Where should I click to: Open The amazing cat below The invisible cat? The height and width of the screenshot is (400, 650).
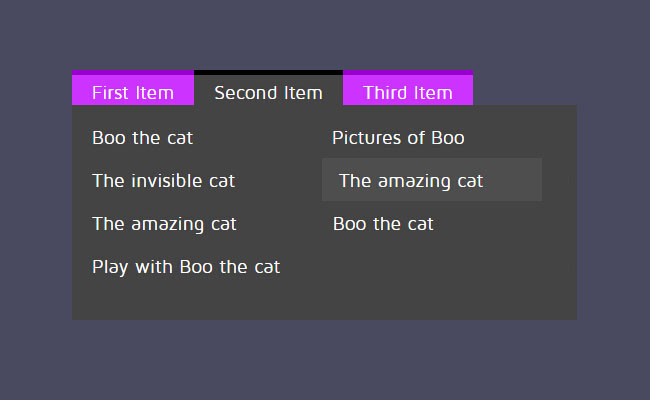[x=164, y=224]
